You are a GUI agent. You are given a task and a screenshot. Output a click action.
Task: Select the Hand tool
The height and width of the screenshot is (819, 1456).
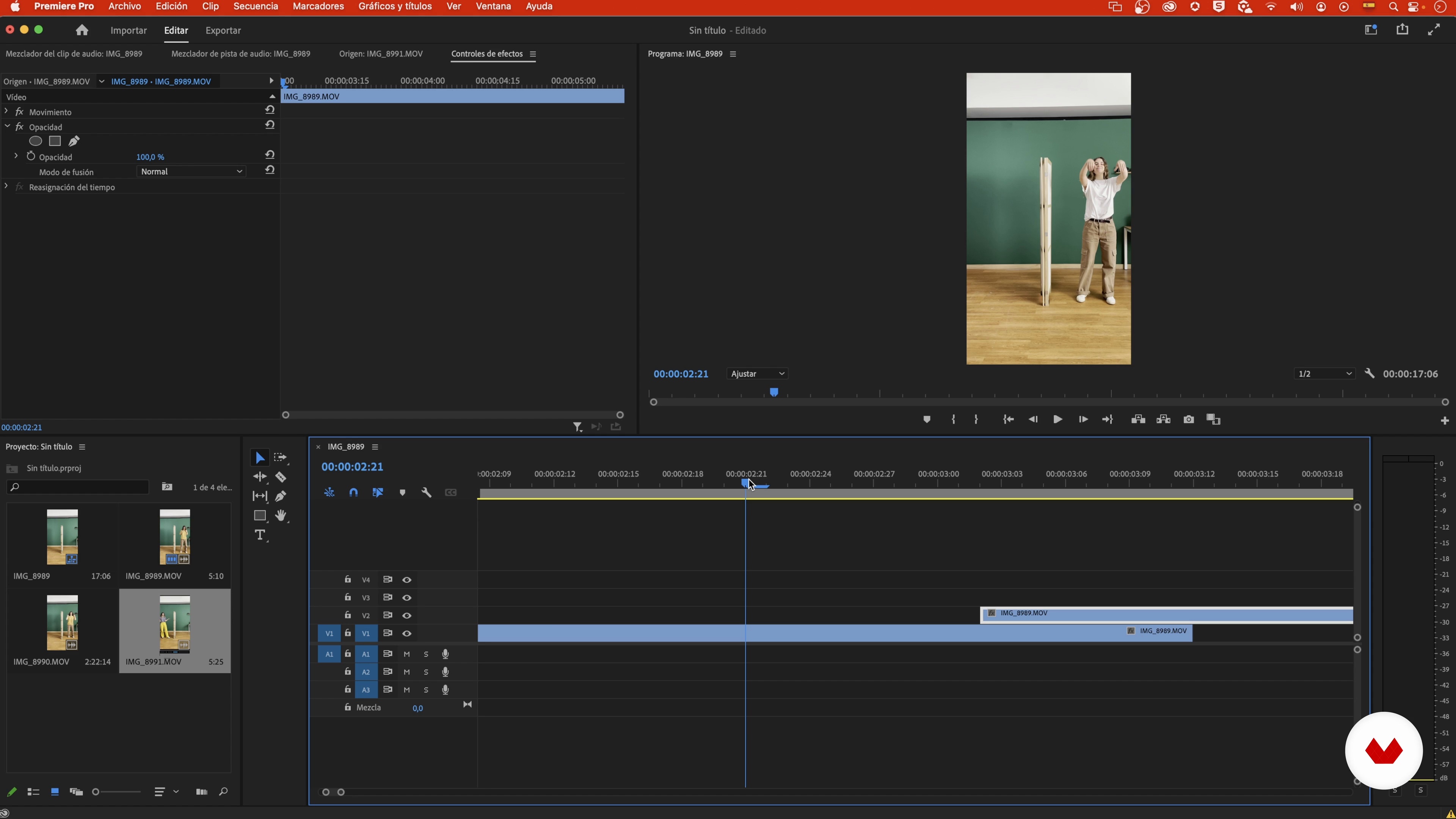[280, 516]
